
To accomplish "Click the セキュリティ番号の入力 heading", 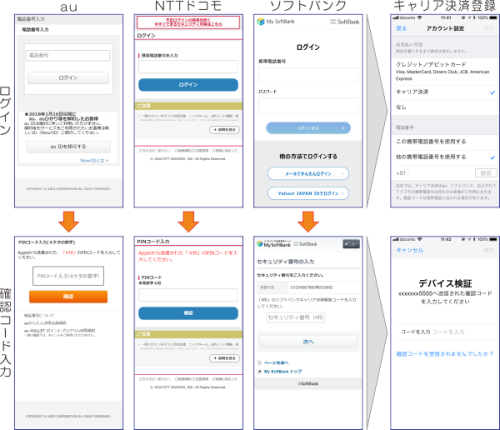I will pos(286,262).
